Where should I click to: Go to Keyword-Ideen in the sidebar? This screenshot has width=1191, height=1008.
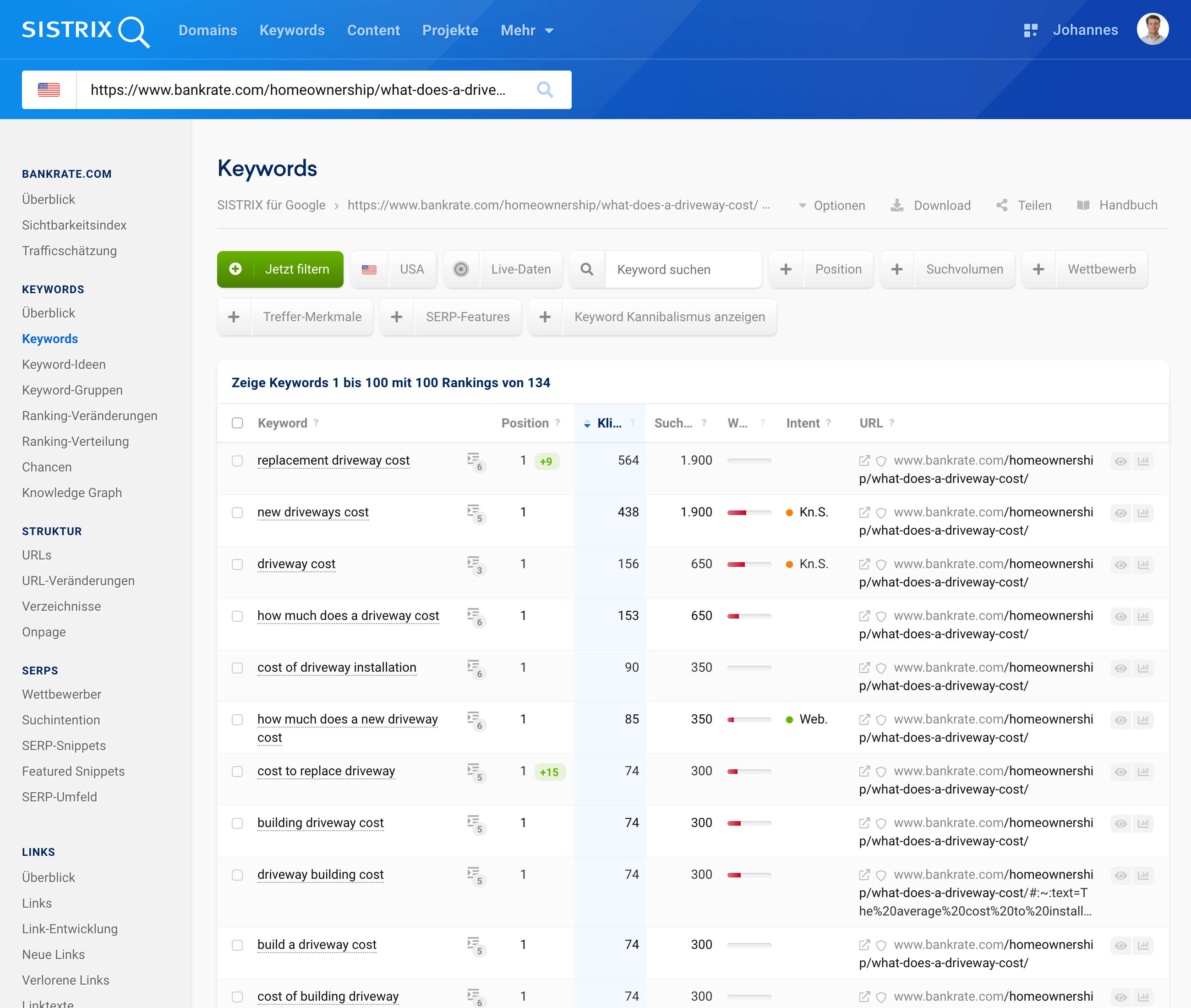click(x=63, y=365)
